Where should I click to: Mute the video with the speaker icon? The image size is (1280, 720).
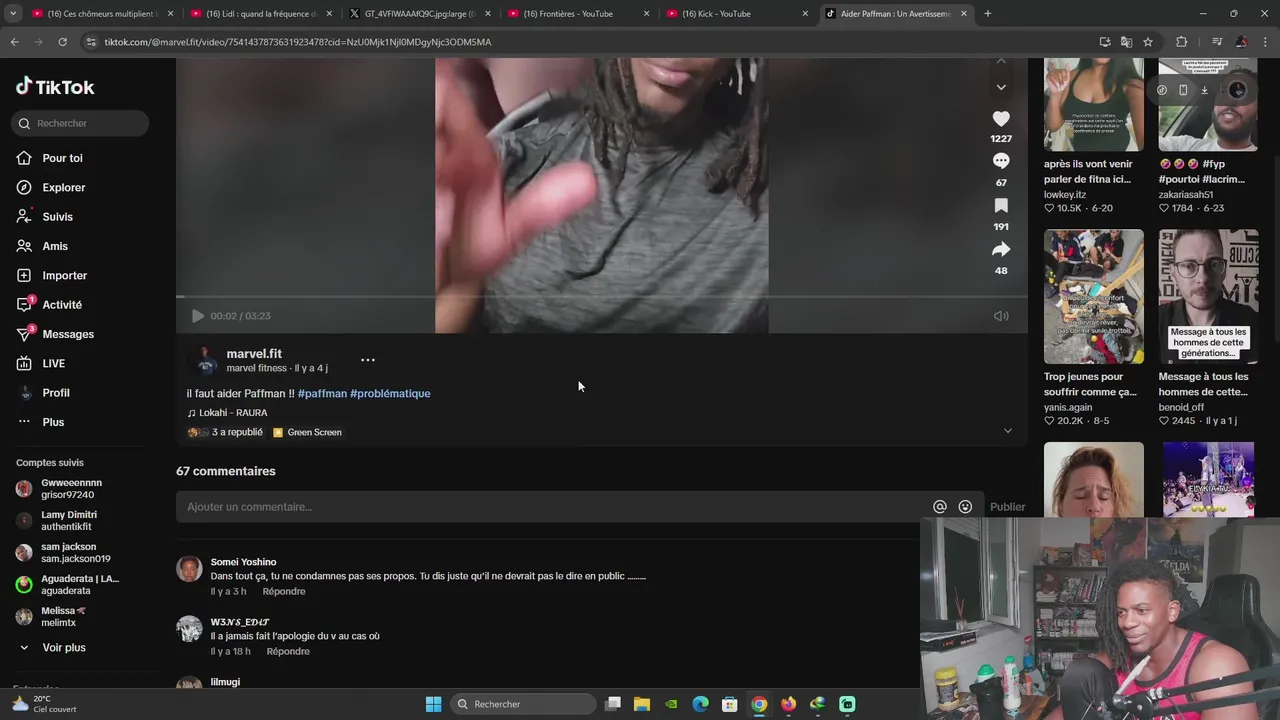pyautogui.click(x=1001, y=316)
